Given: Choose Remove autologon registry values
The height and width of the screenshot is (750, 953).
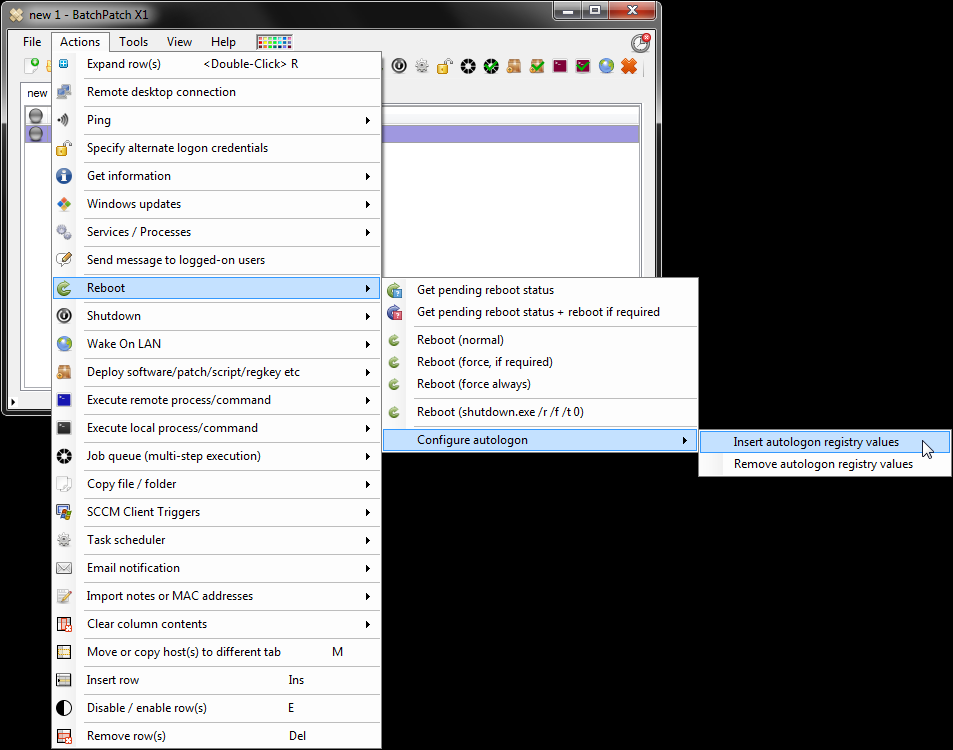Looking at the screenshot, I should (825, 464).
